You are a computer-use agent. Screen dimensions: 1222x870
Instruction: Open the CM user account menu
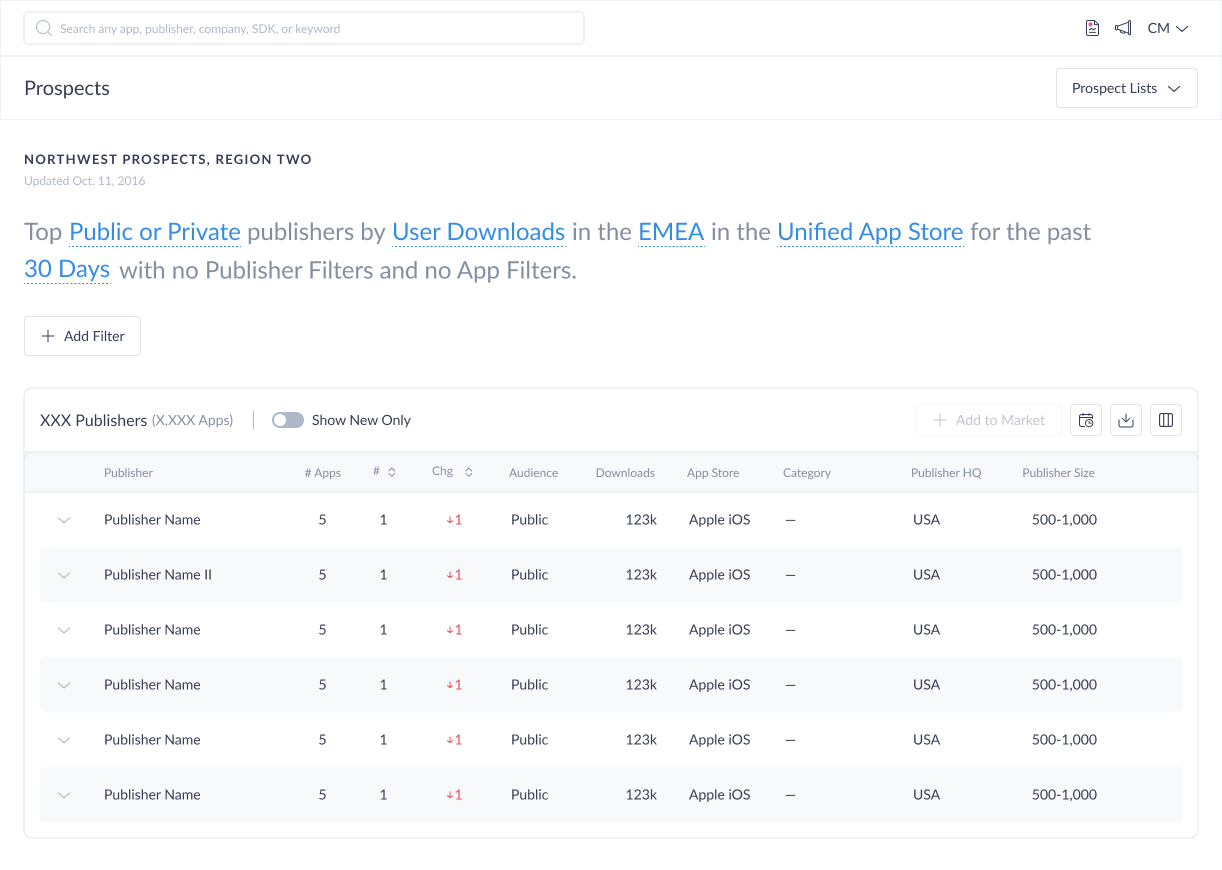point(1167,28)
